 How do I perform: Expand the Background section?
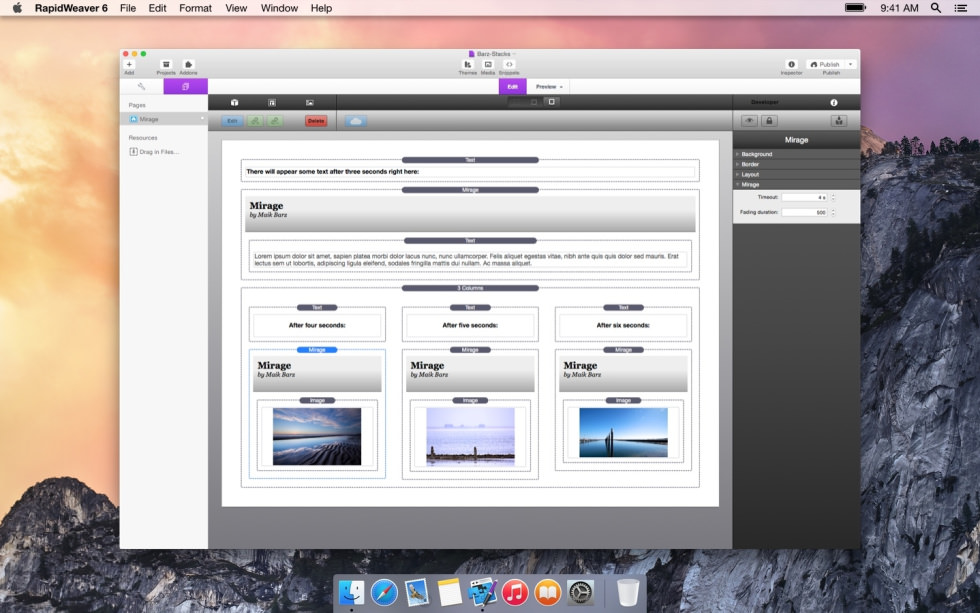(796, 154)
